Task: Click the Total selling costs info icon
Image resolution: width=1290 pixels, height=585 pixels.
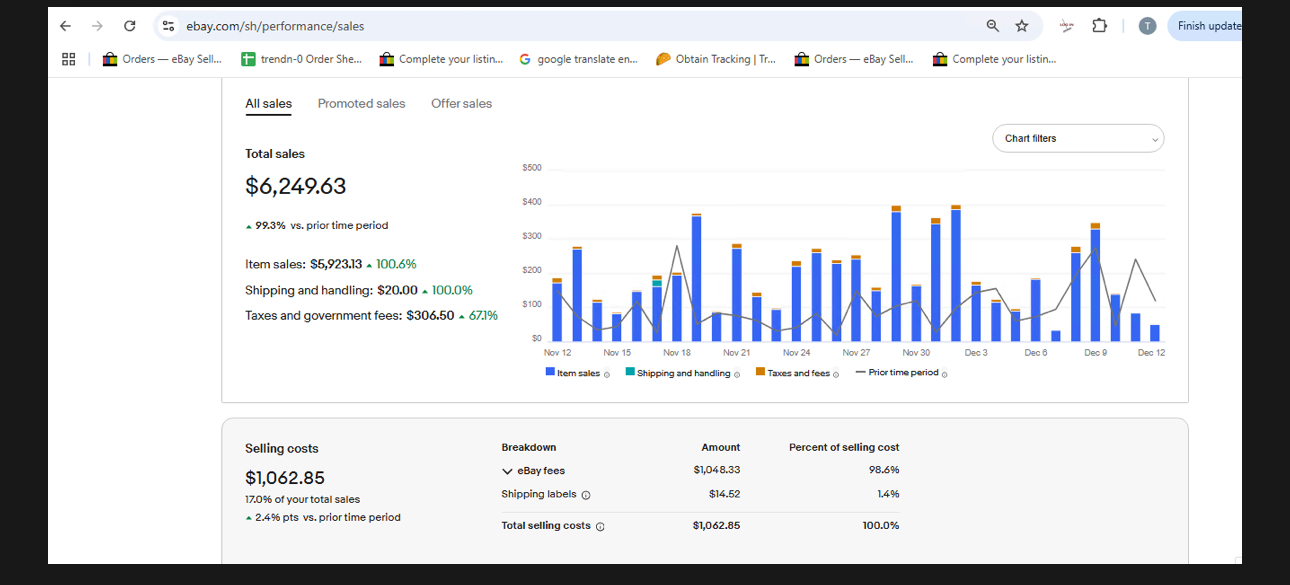Action: pos(600,527)
